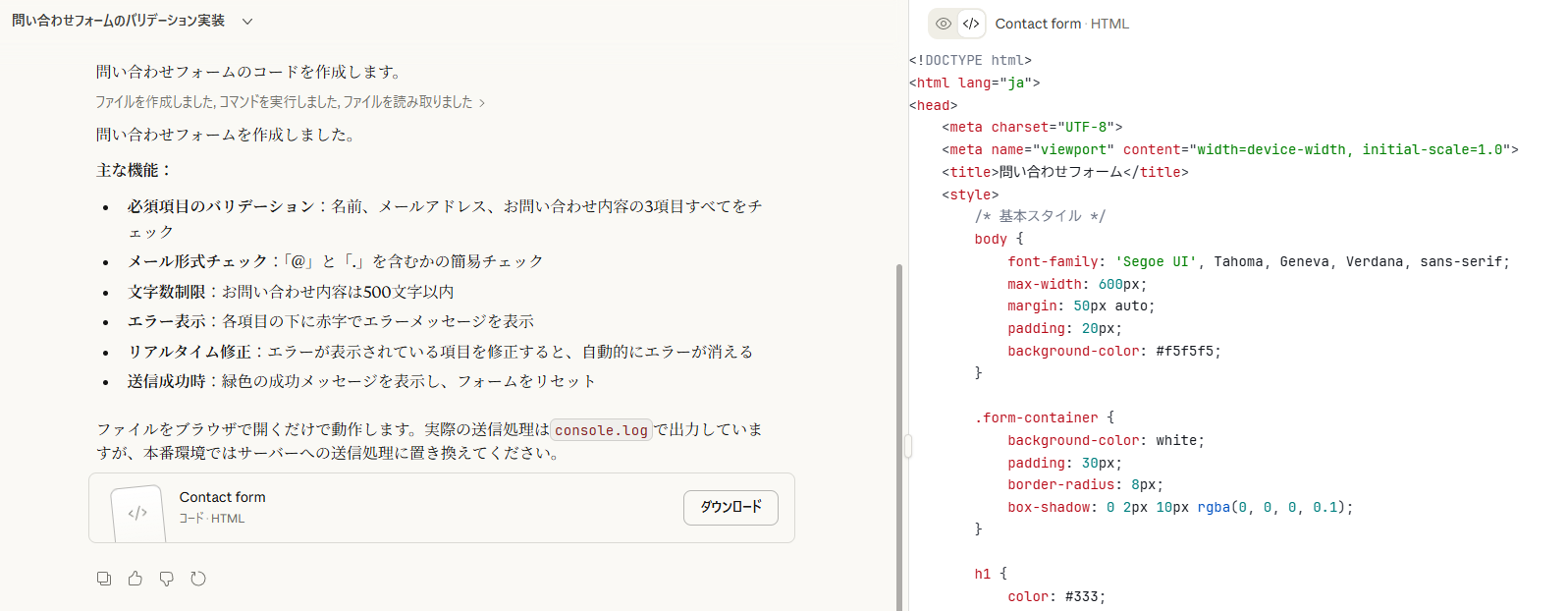
Task: Click the <title> line in the HTML code
Action: click(x=1064, y=172)
